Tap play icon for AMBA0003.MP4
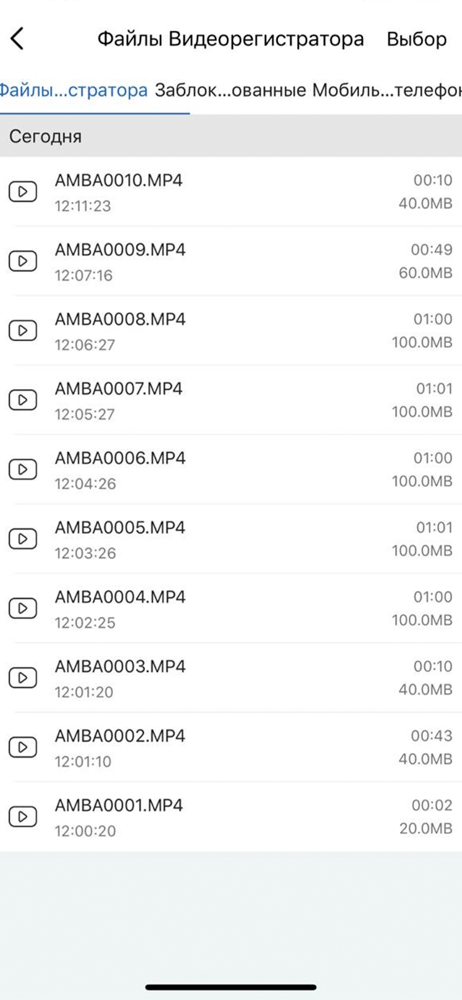 [22, 677]
